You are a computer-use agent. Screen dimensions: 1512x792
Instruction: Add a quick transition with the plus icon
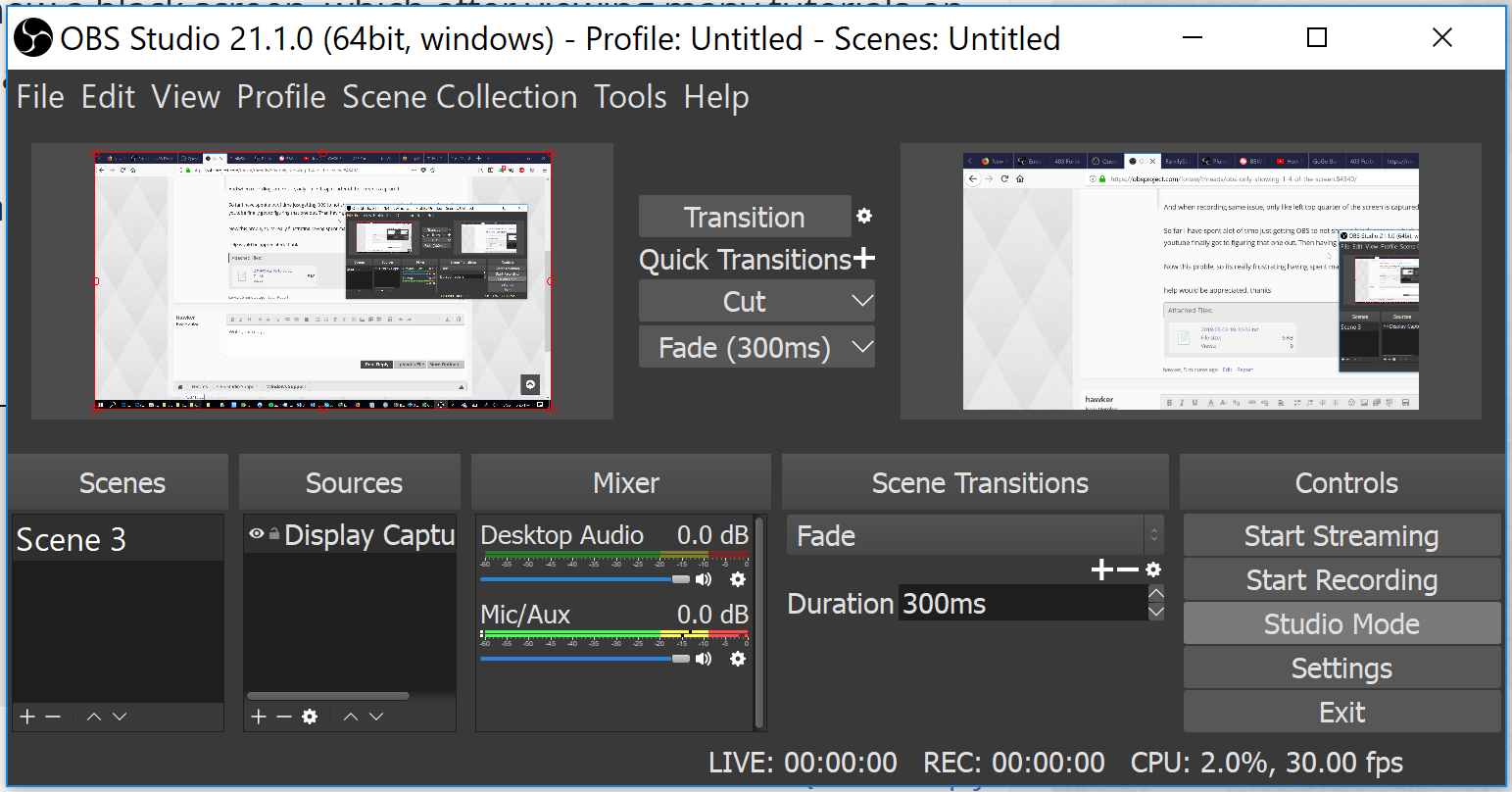coord(863,259)
